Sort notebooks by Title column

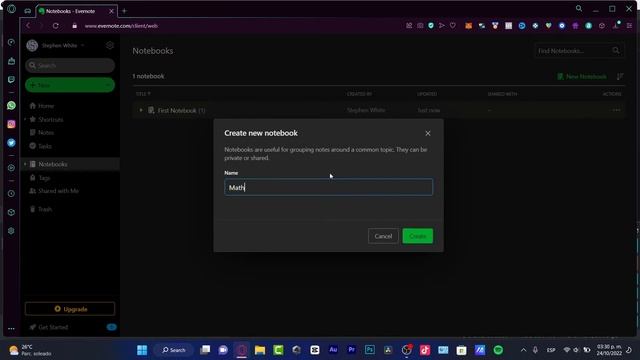(x=143, y=94)
